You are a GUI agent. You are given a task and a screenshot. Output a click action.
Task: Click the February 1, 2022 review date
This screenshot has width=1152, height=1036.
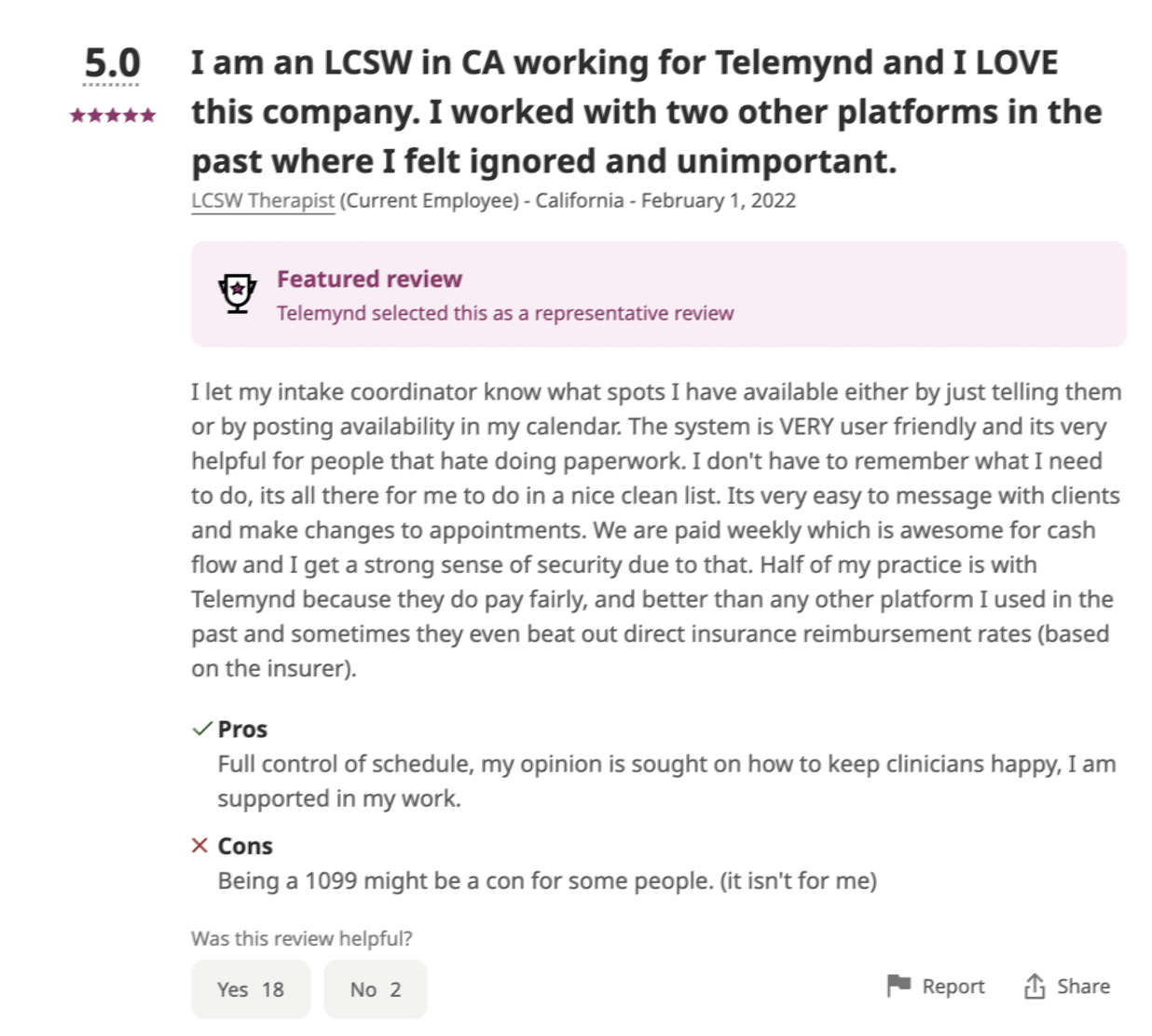pyautogui.click(x=718, y=200)
